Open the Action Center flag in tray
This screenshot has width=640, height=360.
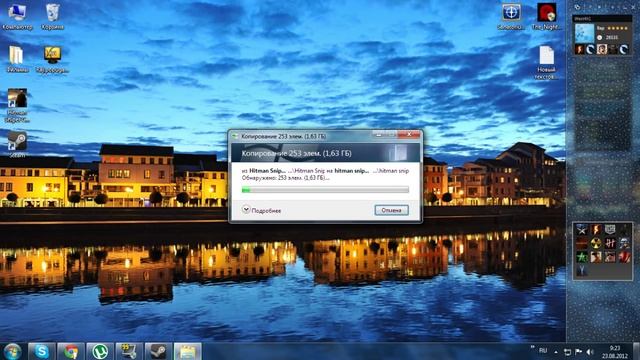tap(578, 351)
